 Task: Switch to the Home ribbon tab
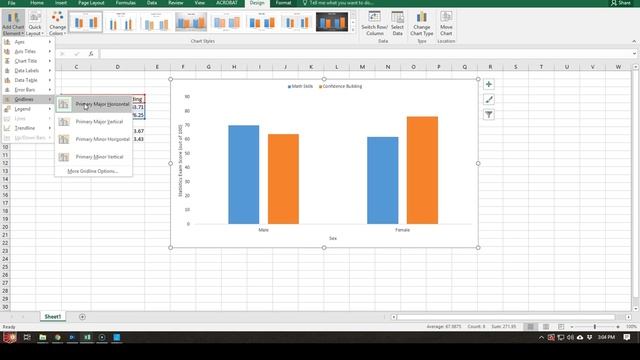tap(37, 3)
